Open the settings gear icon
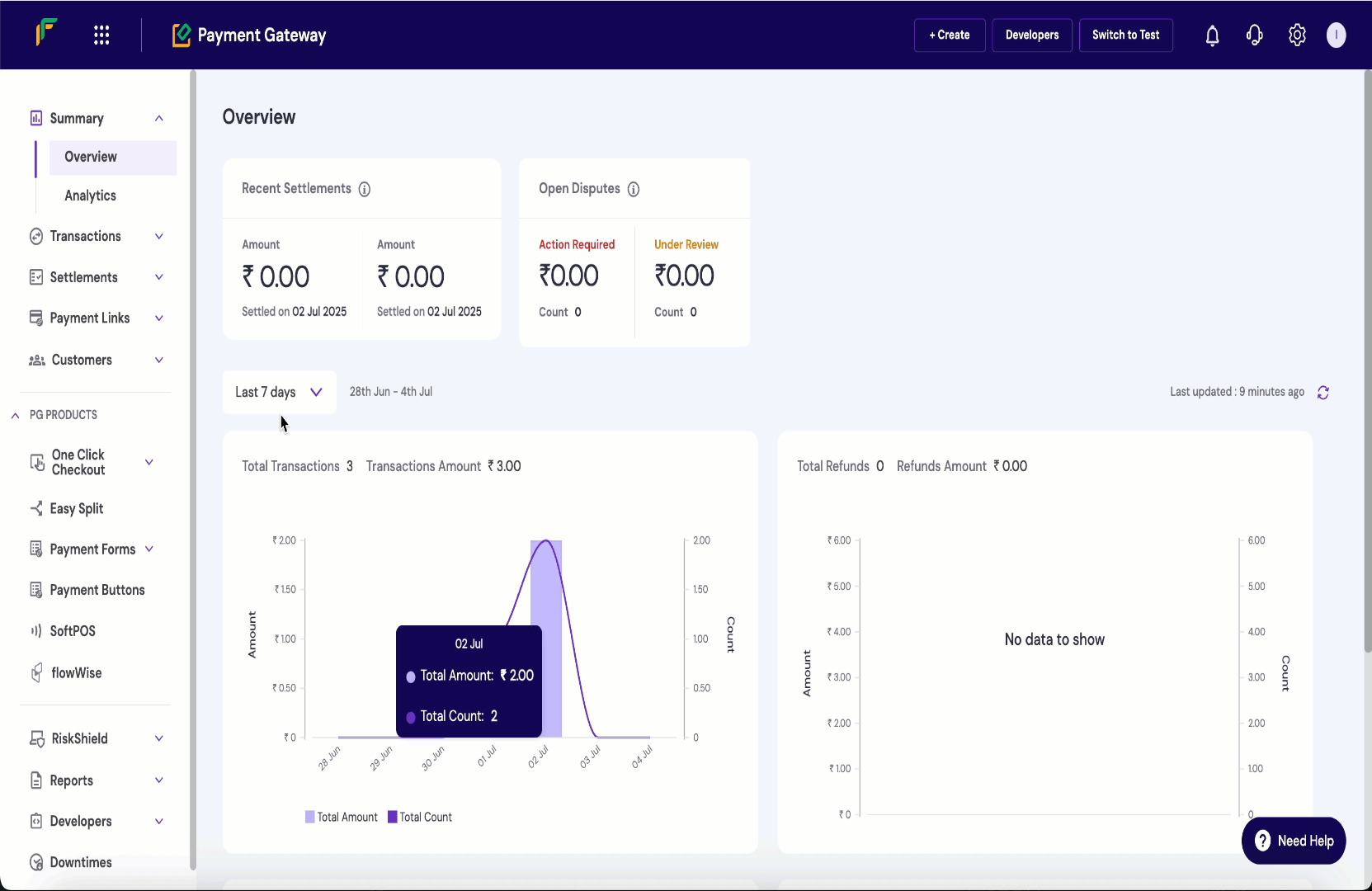Image resolution: width=1372 pixels, height=891 pixels. 1297,35
